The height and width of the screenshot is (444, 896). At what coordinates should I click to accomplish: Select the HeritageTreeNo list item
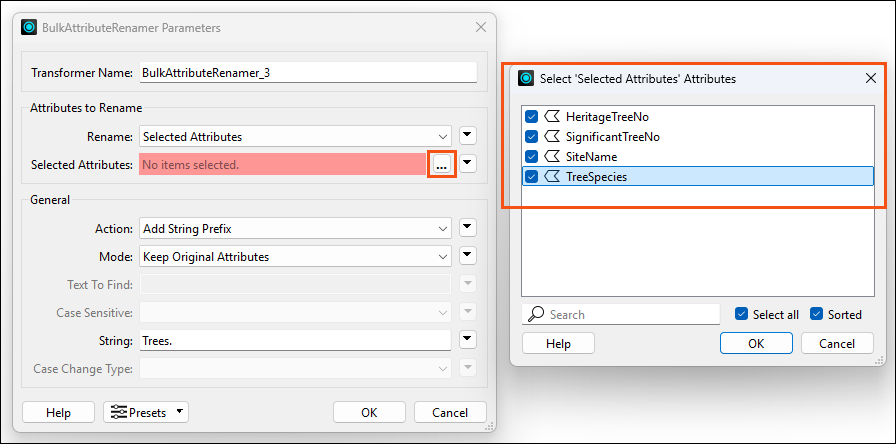698,117
